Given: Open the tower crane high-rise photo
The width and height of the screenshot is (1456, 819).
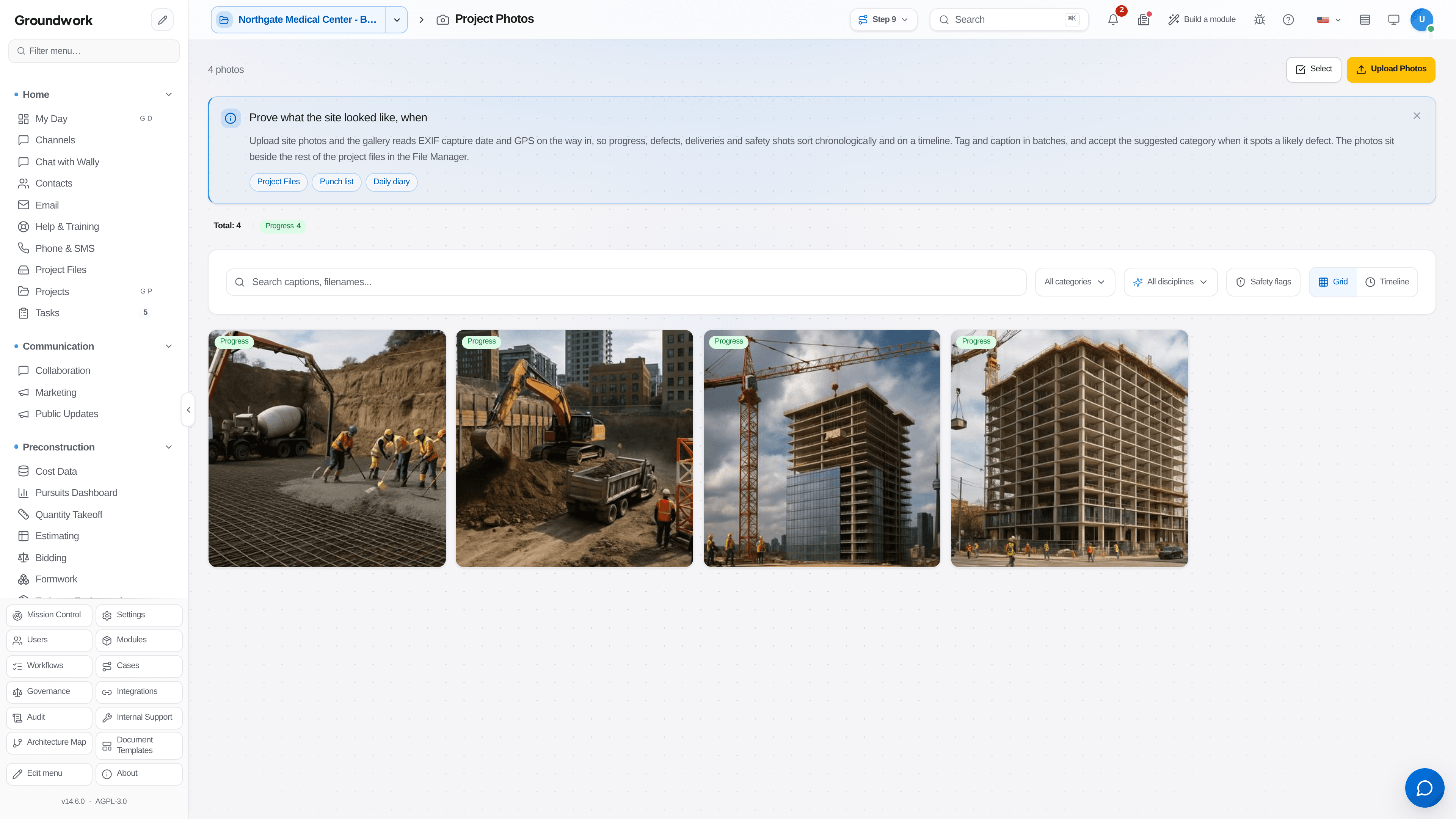Looking at the screenshot, I should tap(822, 448).
